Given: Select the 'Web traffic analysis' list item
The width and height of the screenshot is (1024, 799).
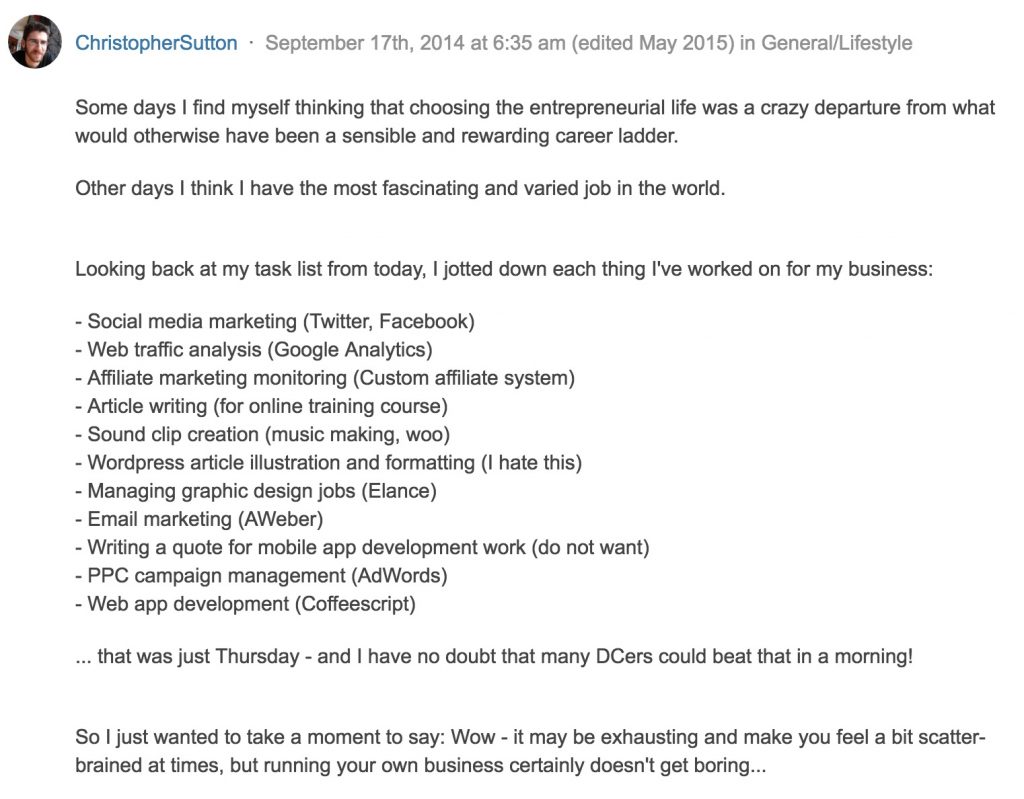Looking at the screenshot, I should click(254, 350).
